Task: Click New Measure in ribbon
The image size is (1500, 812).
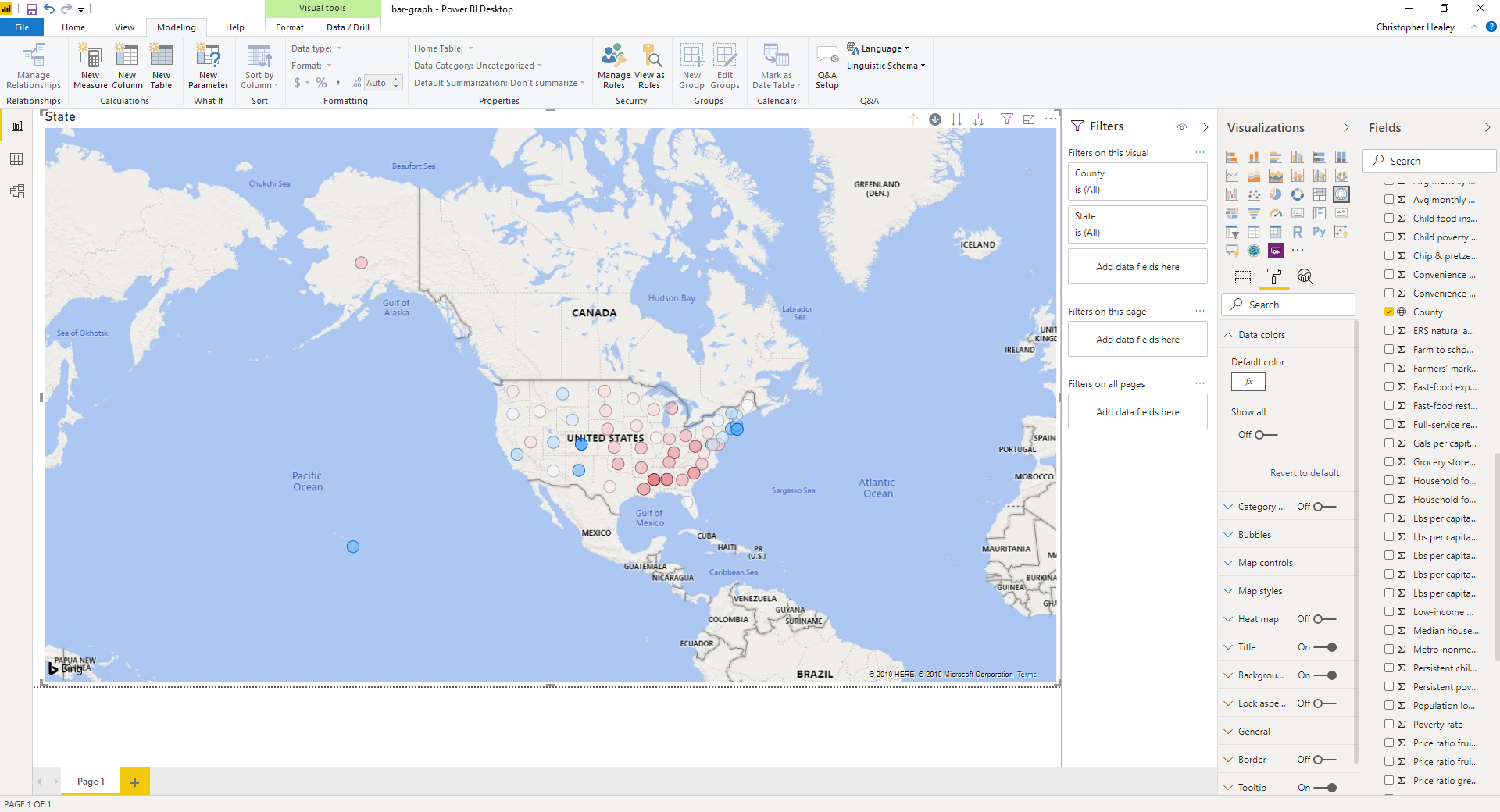Action: [91, 67]
